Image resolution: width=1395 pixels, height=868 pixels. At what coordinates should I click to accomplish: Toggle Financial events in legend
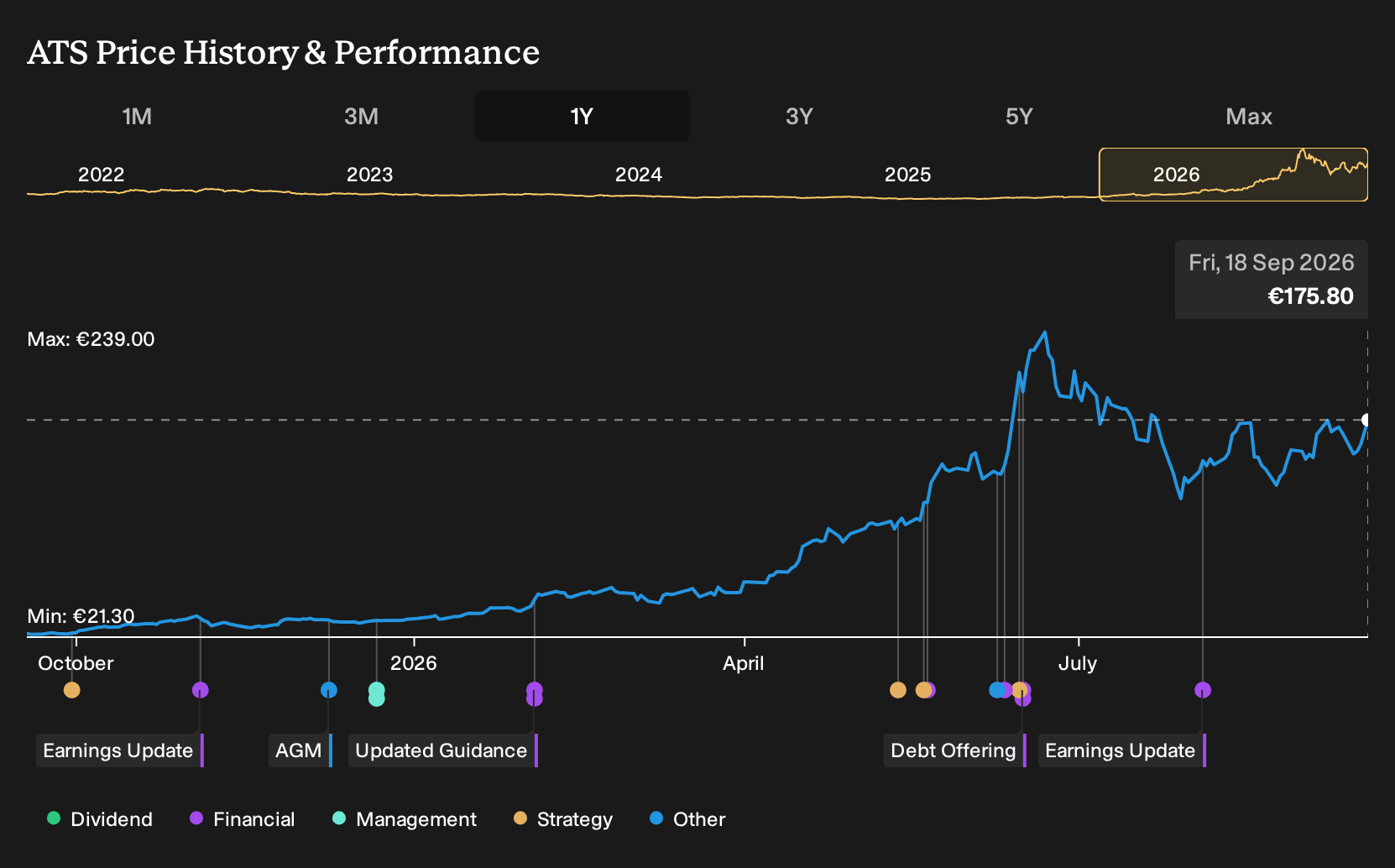[x=242, y=819]
